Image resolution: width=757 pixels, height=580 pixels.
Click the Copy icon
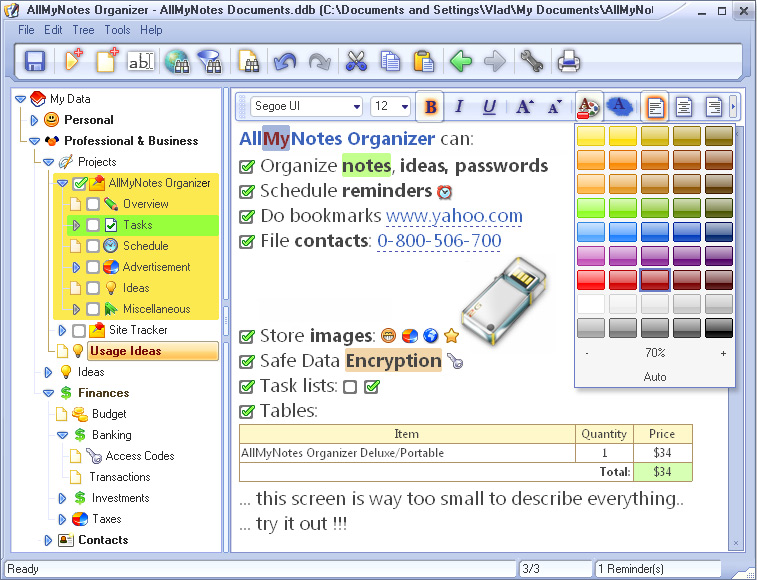click(390, 62)
